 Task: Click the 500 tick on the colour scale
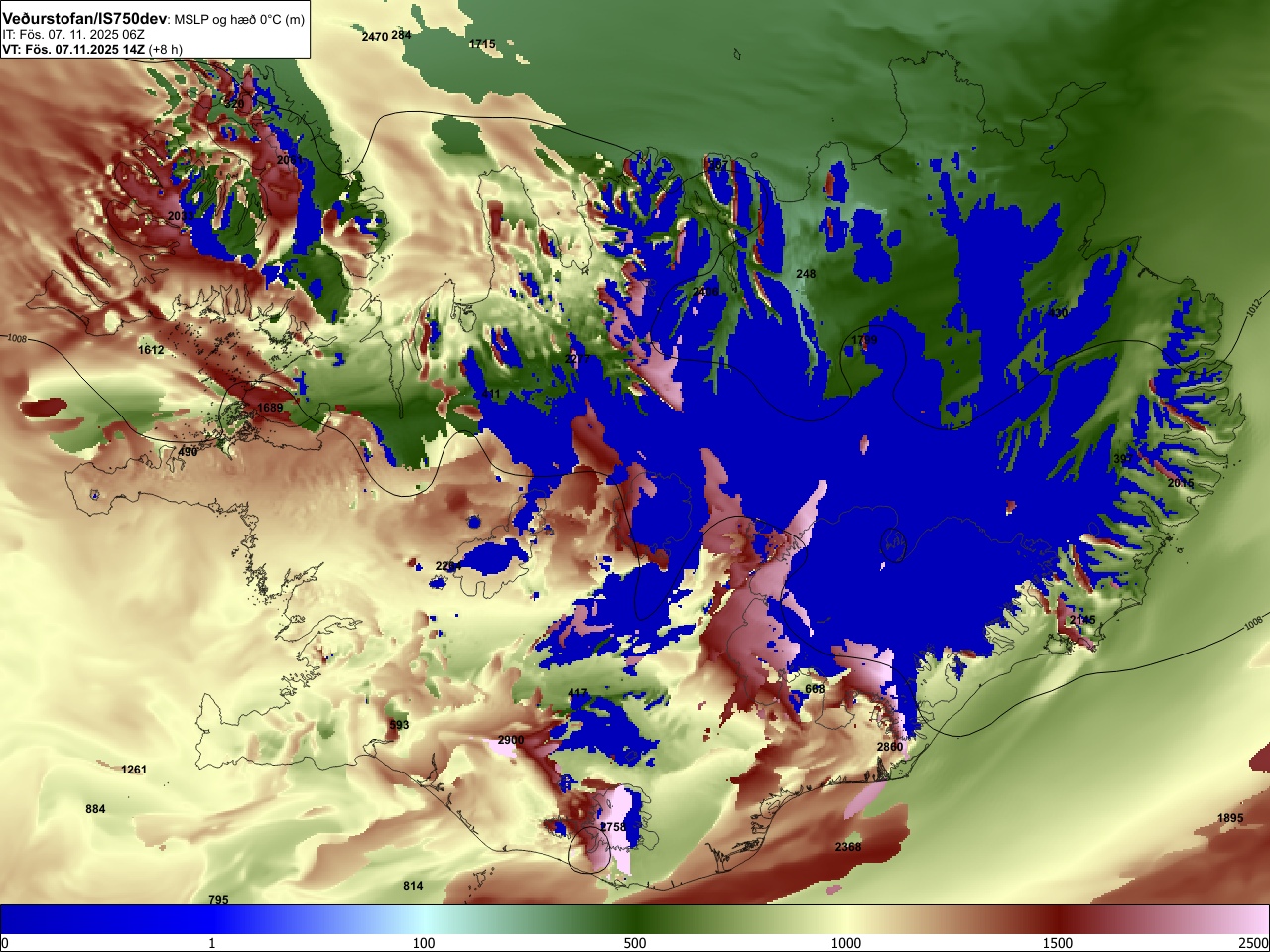(x=635, y=943)
